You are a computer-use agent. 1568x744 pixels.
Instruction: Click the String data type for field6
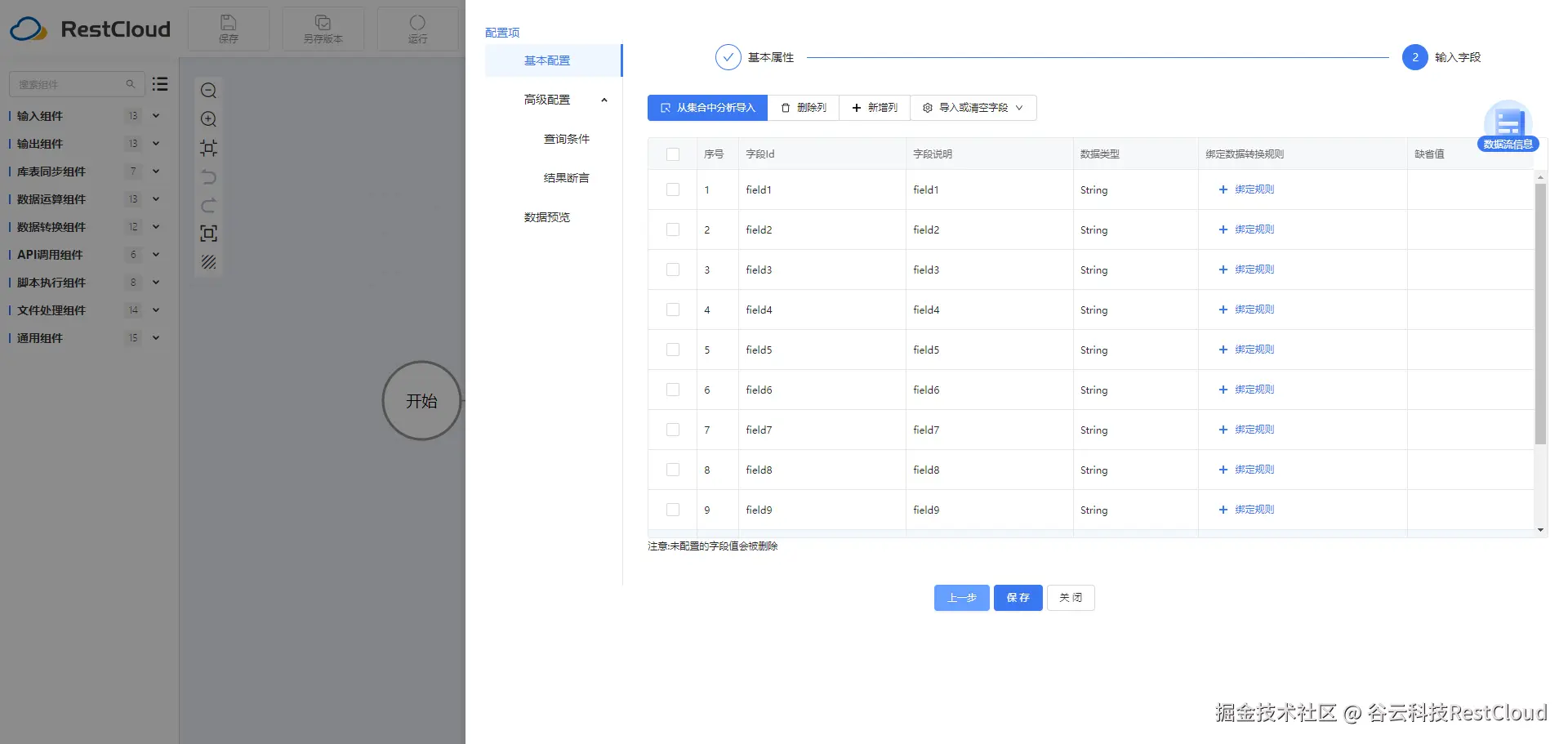click(x=1094, y=390)
